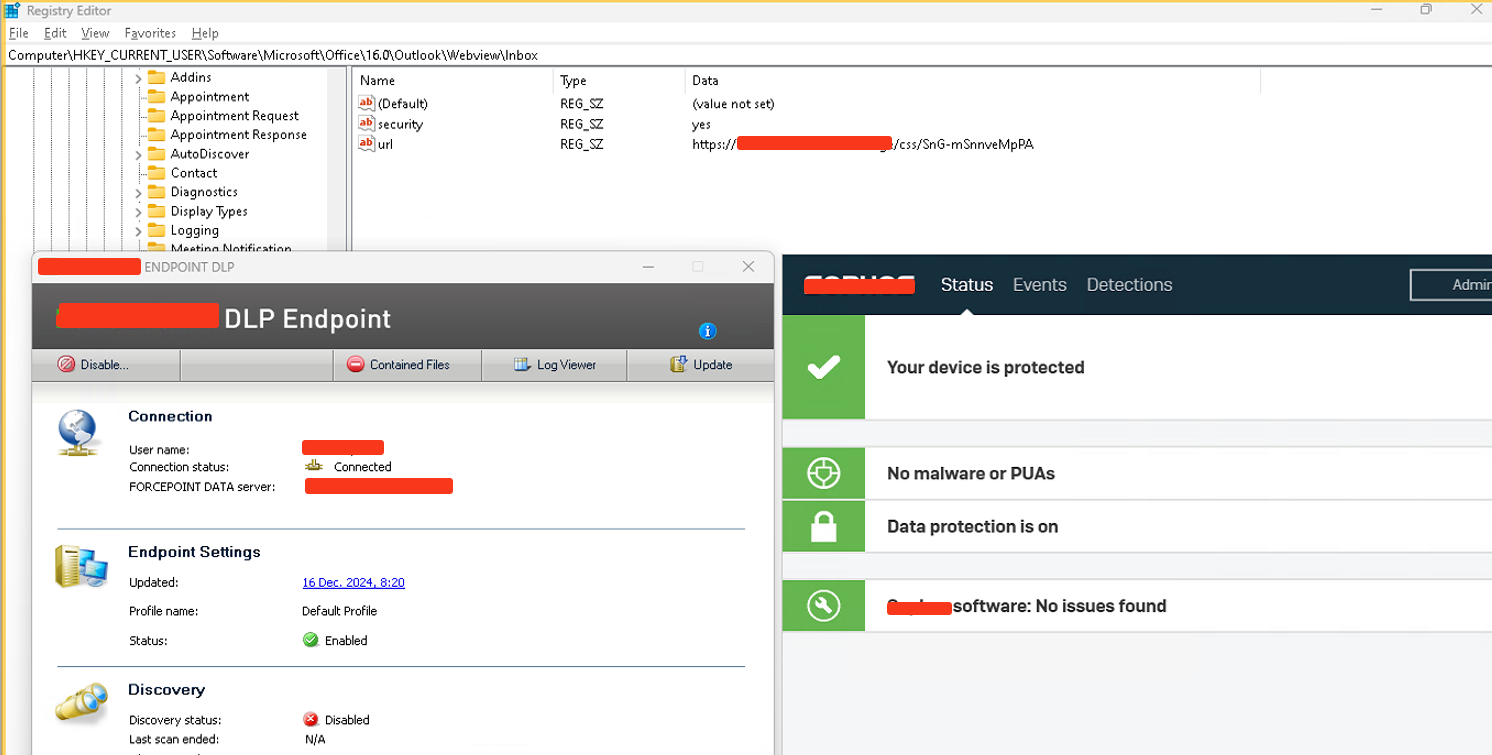
Task: Open the No malware or PUAs row
Action: click(1137, 473)
